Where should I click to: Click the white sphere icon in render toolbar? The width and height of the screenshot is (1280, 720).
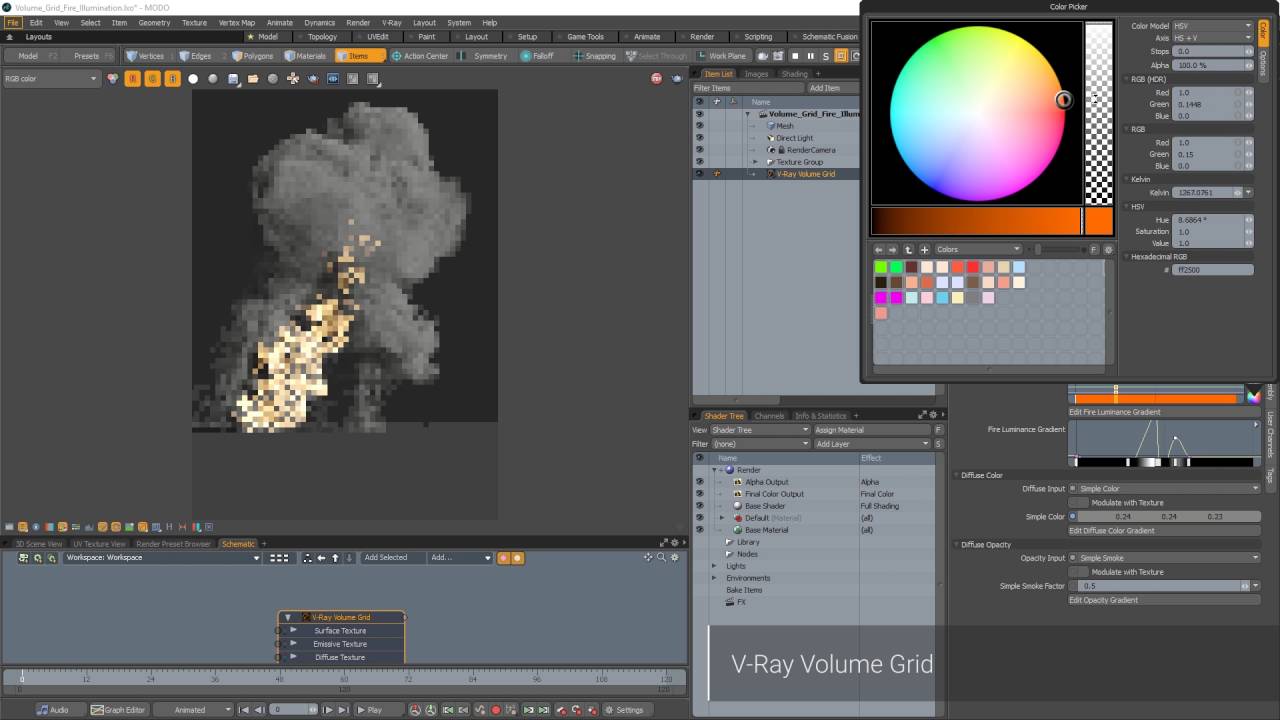[x=193, y=78]
